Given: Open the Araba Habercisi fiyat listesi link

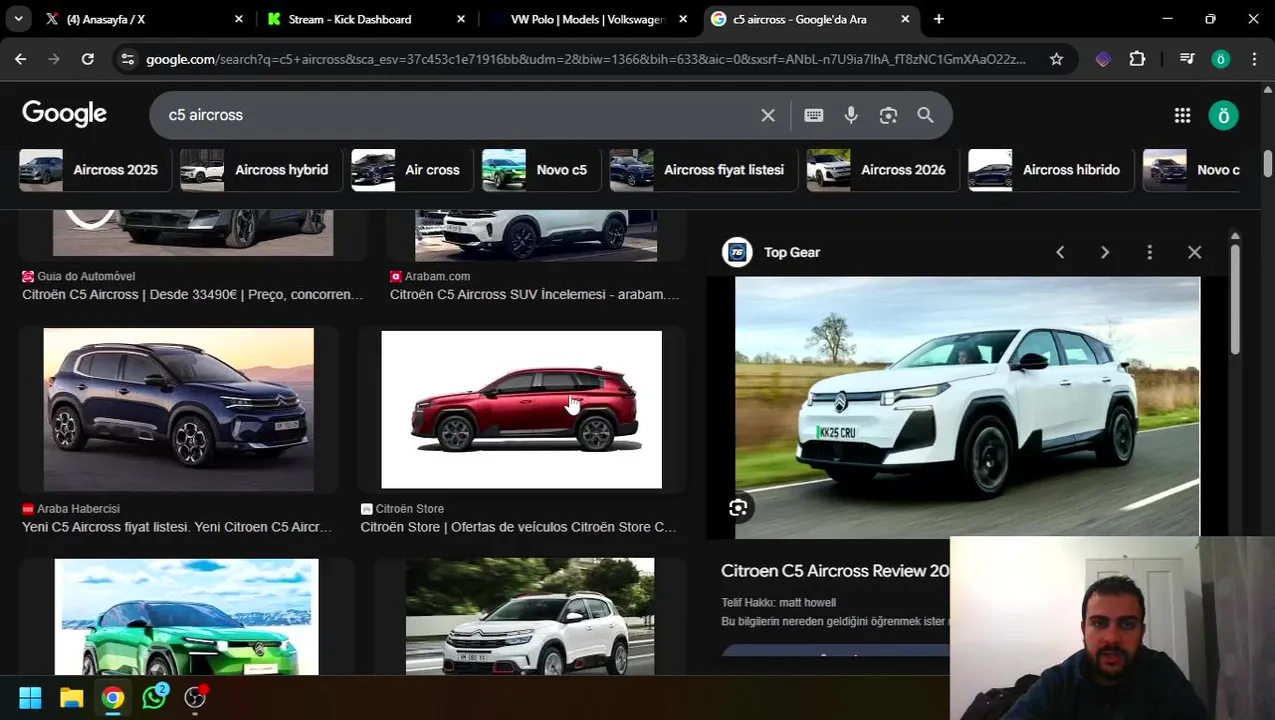Looking at the screenshot, I should tap(177, 527).
